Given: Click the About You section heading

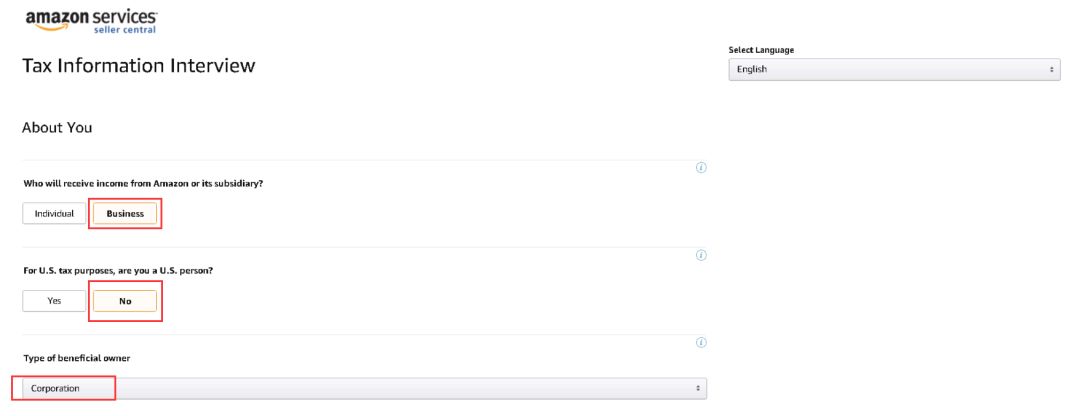Looking at the screenshot, I should coord(57,127).
